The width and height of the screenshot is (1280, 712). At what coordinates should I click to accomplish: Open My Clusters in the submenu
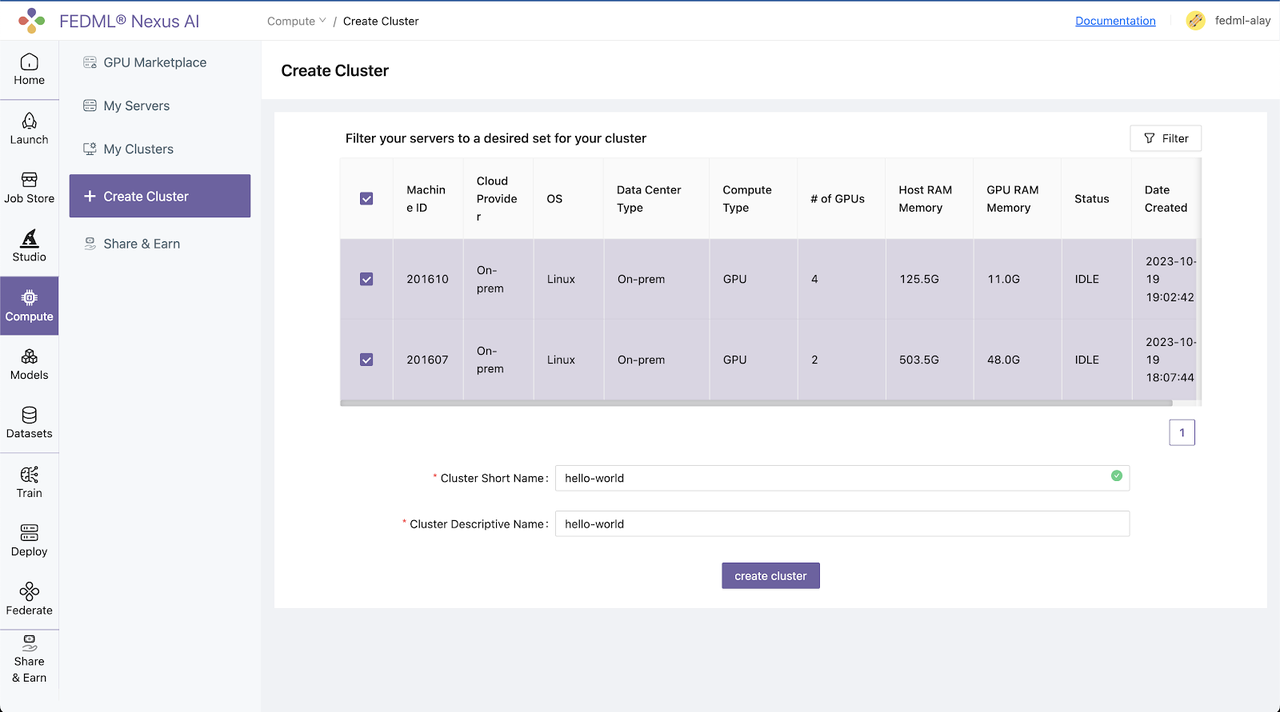click(x=138, y=149)
